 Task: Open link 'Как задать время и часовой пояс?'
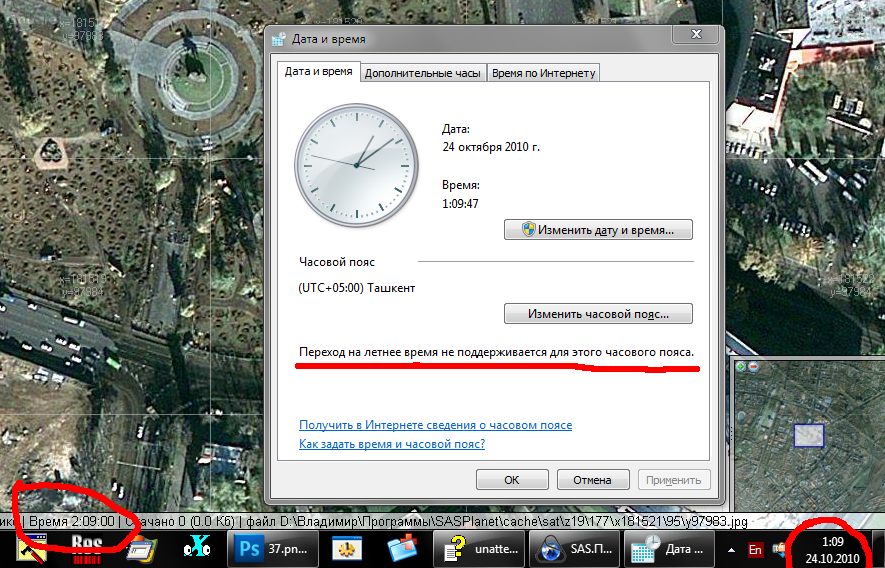click(x=392, y=444)
